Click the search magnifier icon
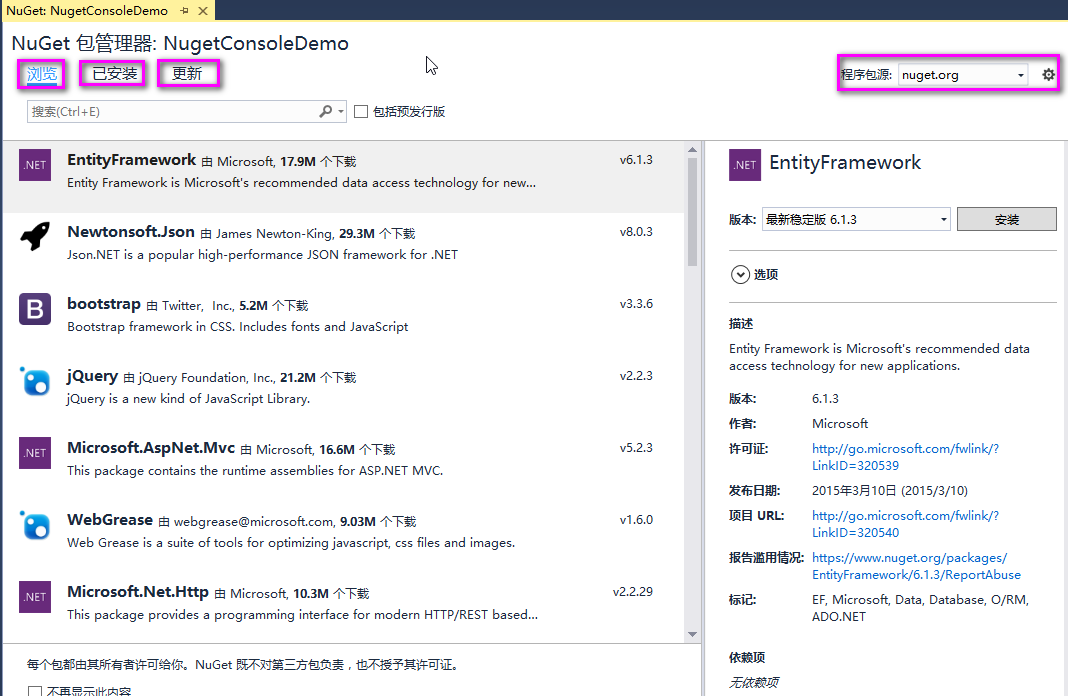The width and height of the screenshot is (1068, 696). point(326,112)
